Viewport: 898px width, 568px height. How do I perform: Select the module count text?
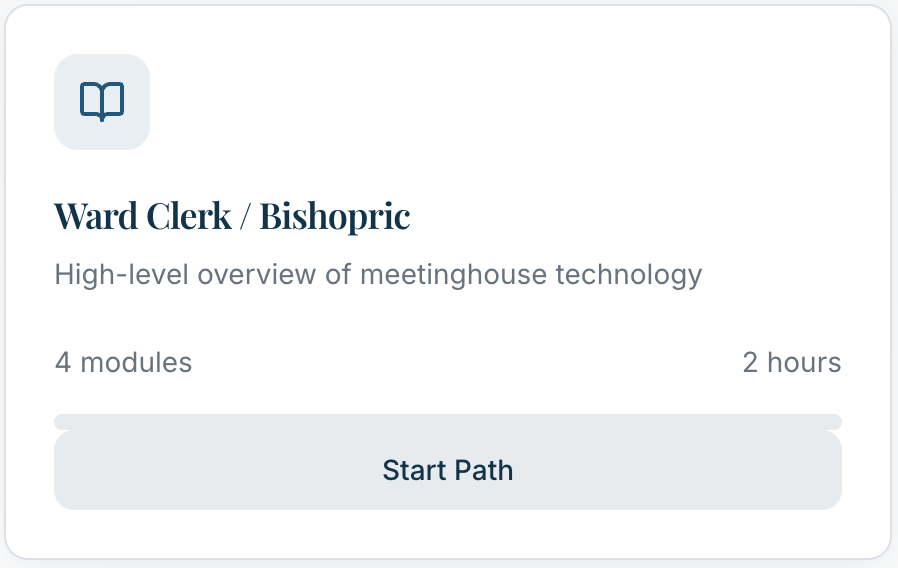(123, 362)
